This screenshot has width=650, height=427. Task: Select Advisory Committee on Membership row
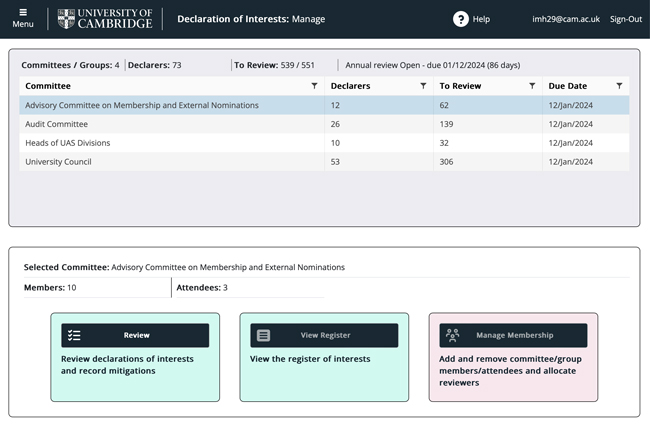coord(324,105)
